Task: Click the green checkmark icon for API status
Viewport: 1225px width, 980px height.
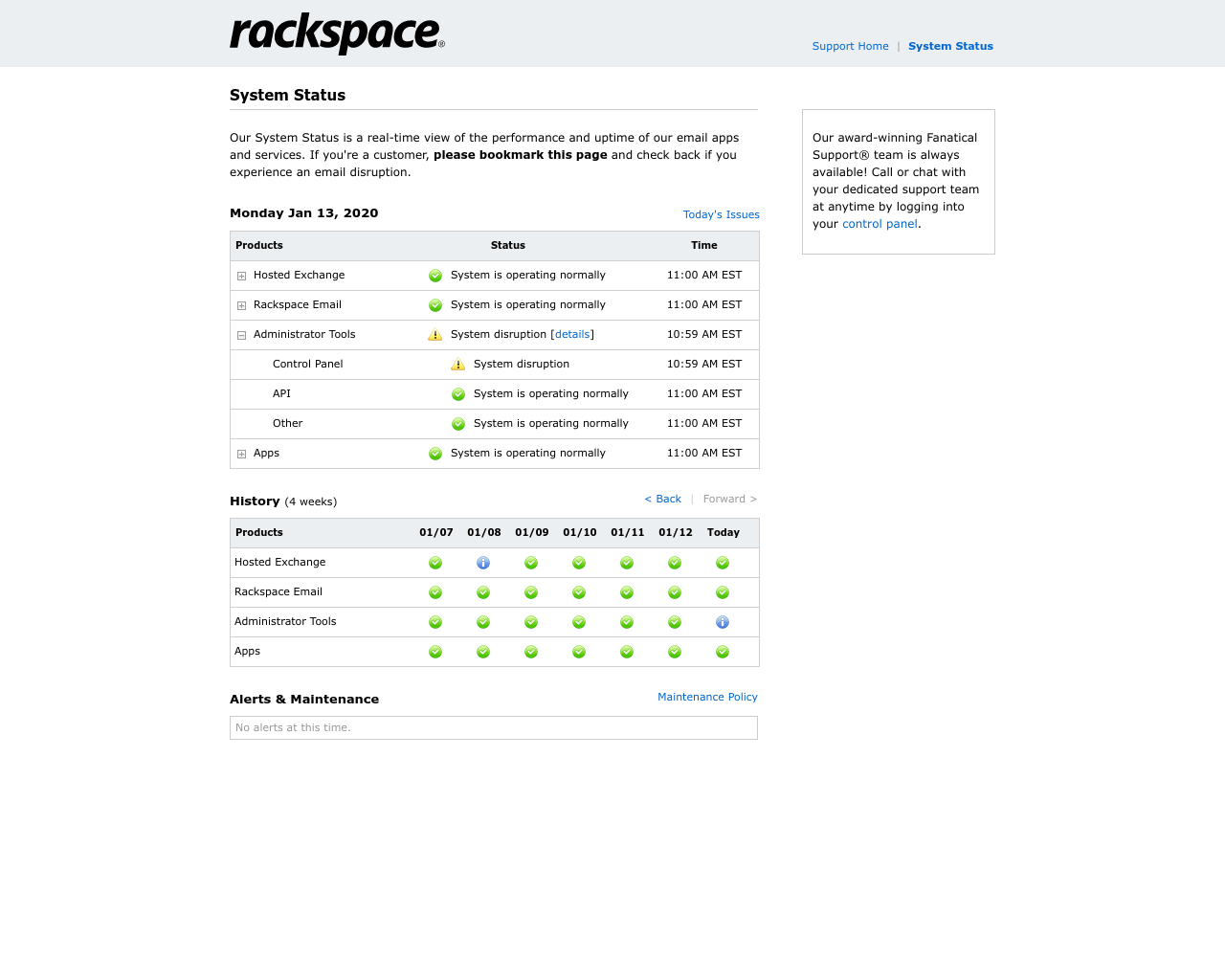Action: (x=457, y=393)
